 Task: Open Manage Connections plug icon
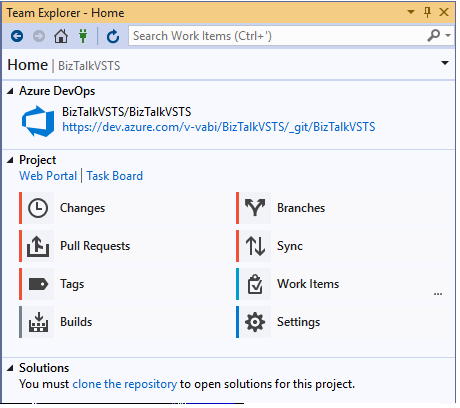[83, 36]
